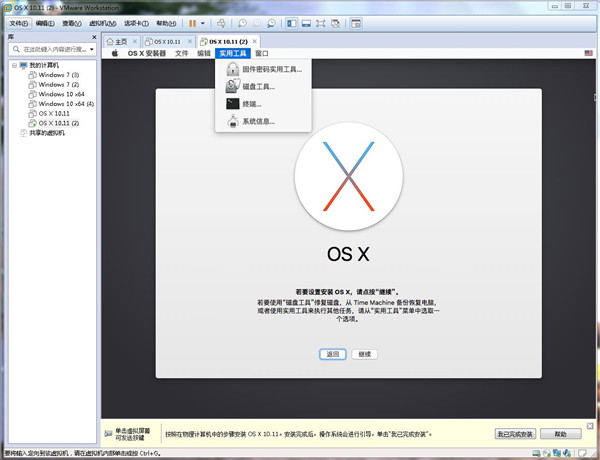Open the 选项卡(T) menu
This screenshot has height=460, width=600.
(x=136, y=24)
